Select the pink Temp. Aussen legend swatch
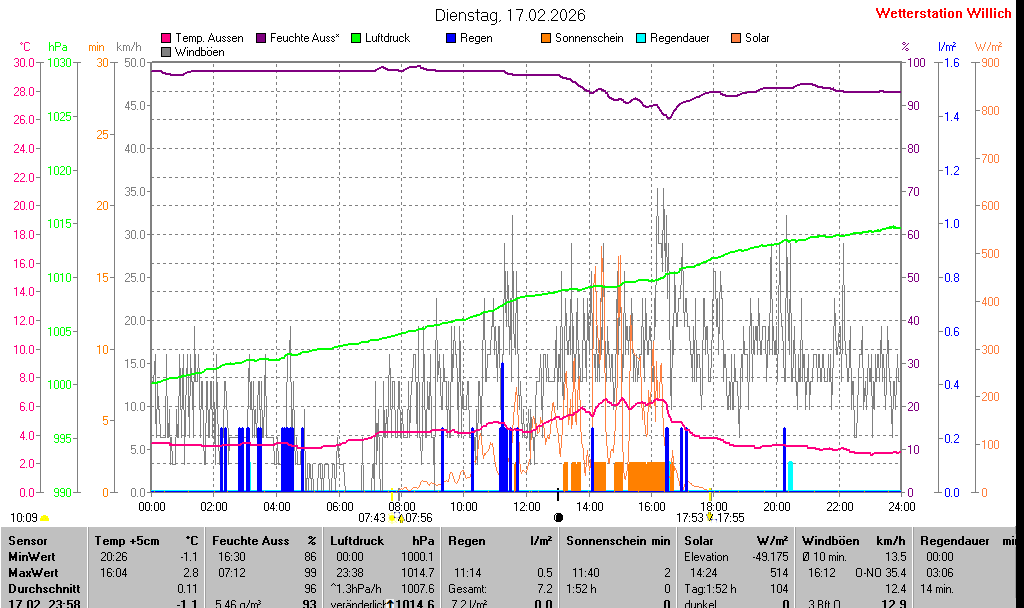1024x608 pixels. click(166, 38)
